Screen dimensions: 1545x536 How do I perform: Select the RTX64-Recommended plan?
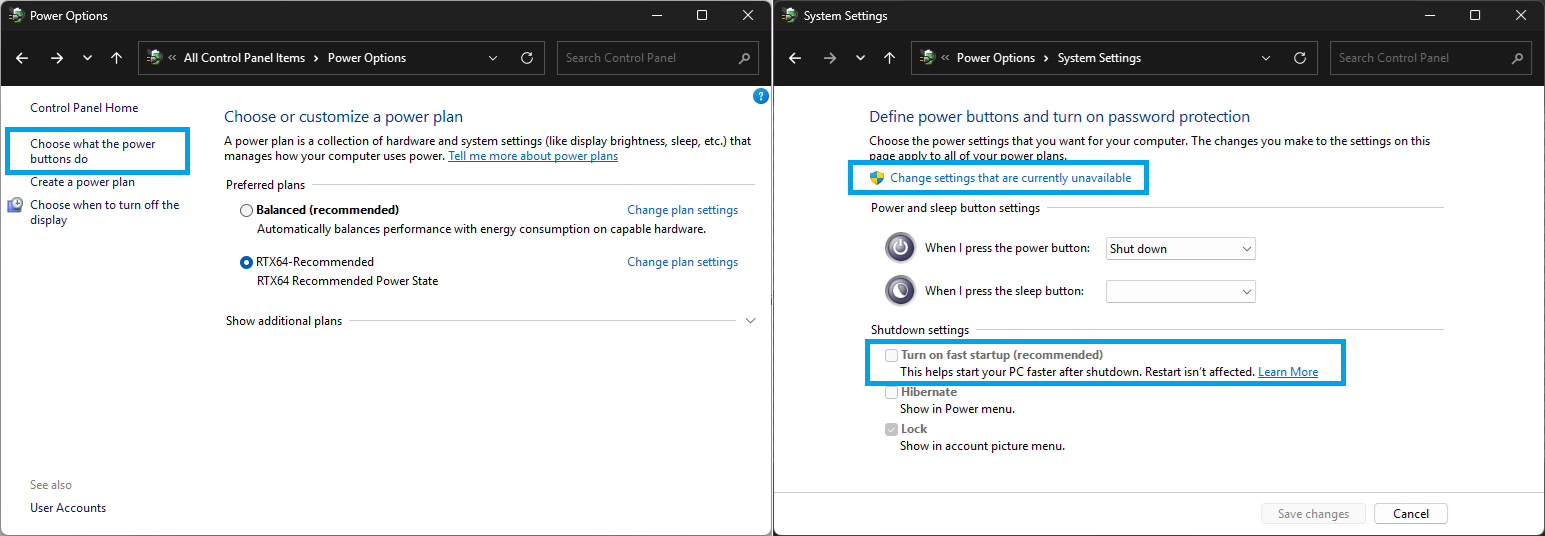(x=246, y=262)
